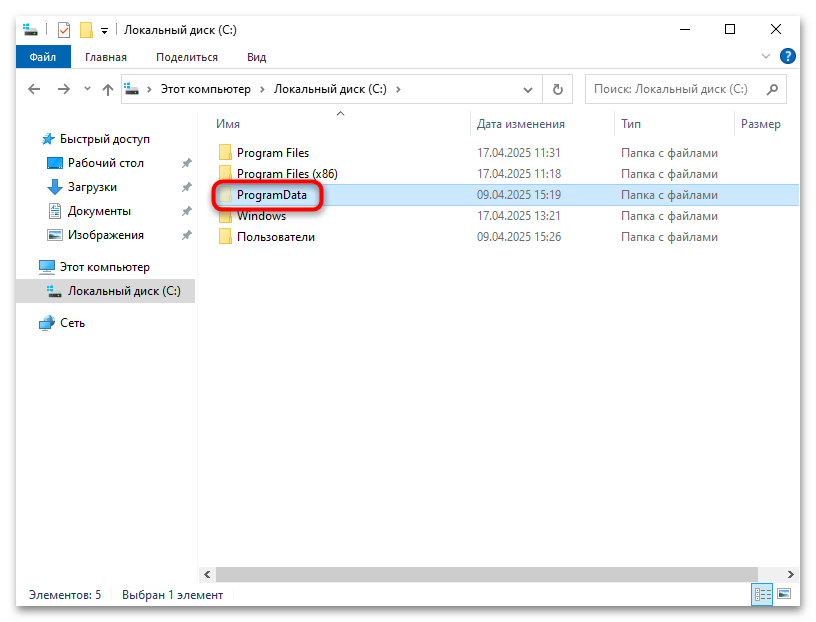Viewport: 816px width, 622px height.
Task: Sort by the Имя column header
Action: (x=228, y=124)
